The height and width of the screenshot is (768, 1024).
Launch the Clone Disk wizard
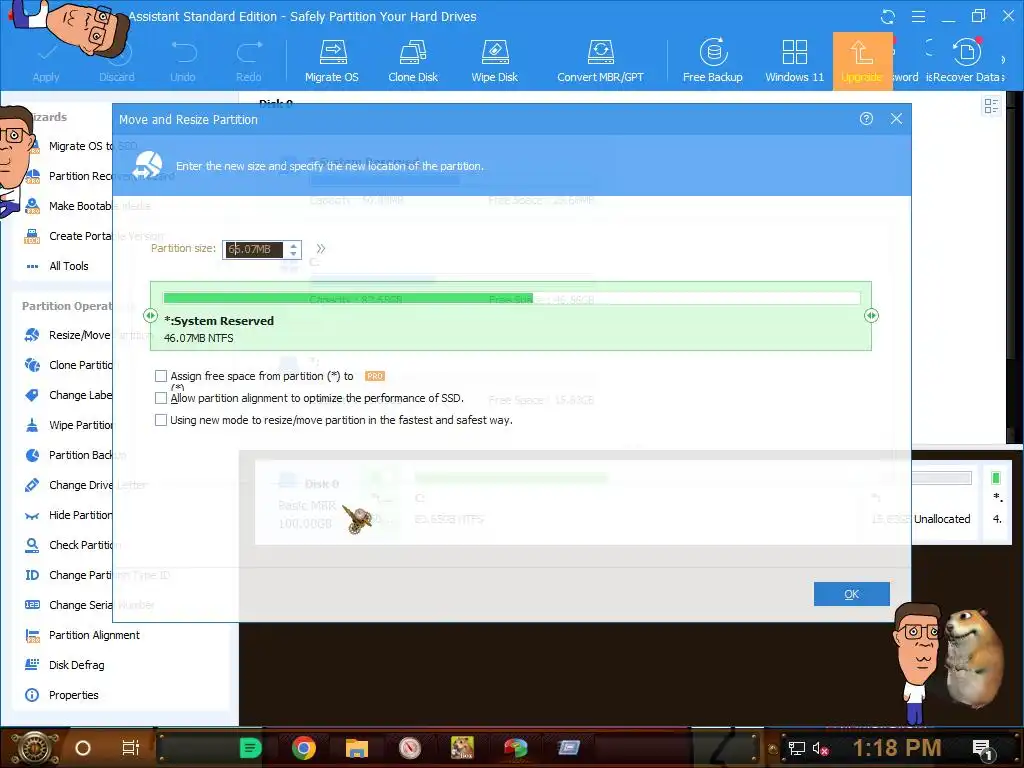413,61
